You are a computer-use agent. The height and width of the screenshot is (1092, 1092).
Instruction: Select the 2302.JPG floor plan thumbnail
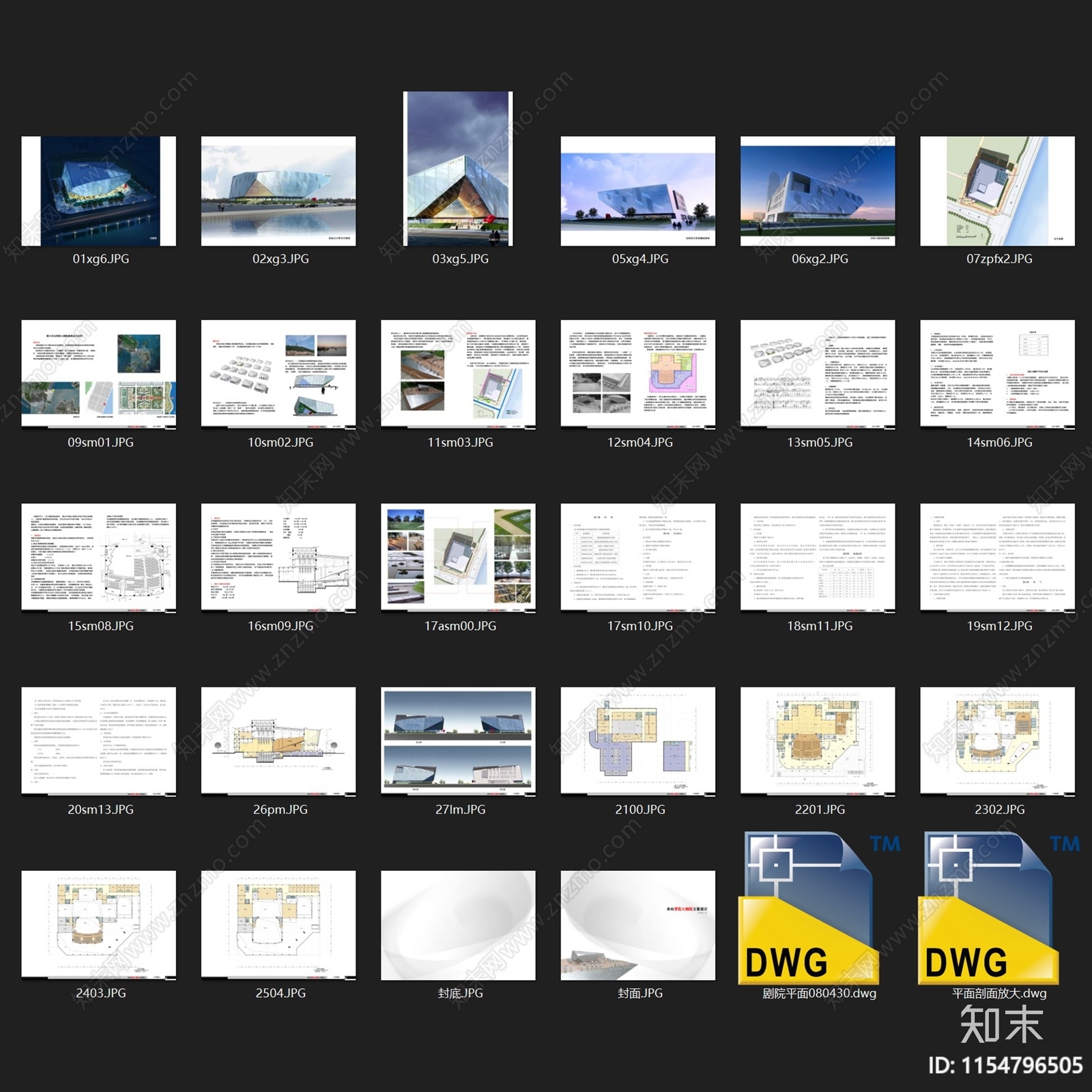point(998,742)
